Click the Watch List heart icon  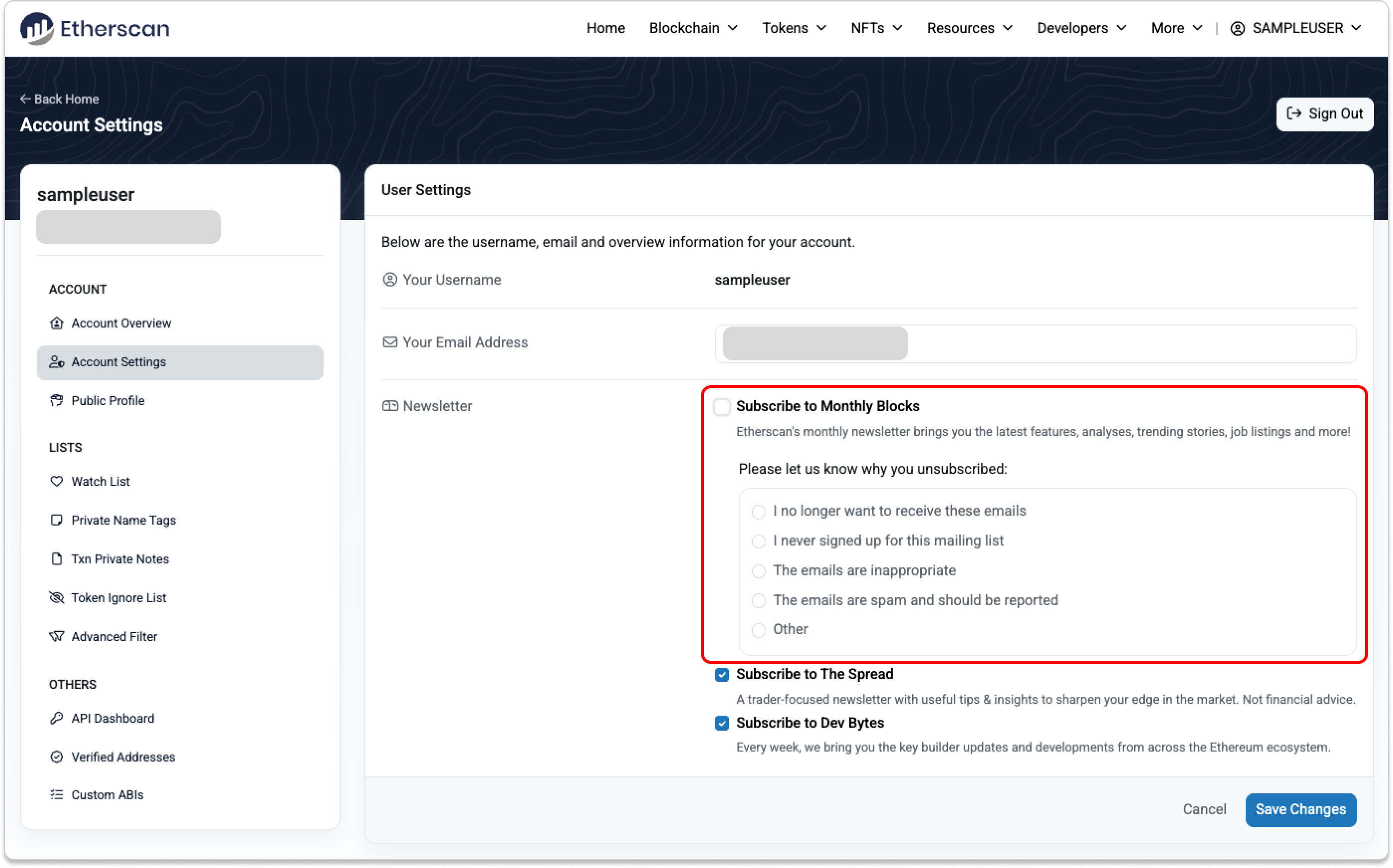point(56,481)
